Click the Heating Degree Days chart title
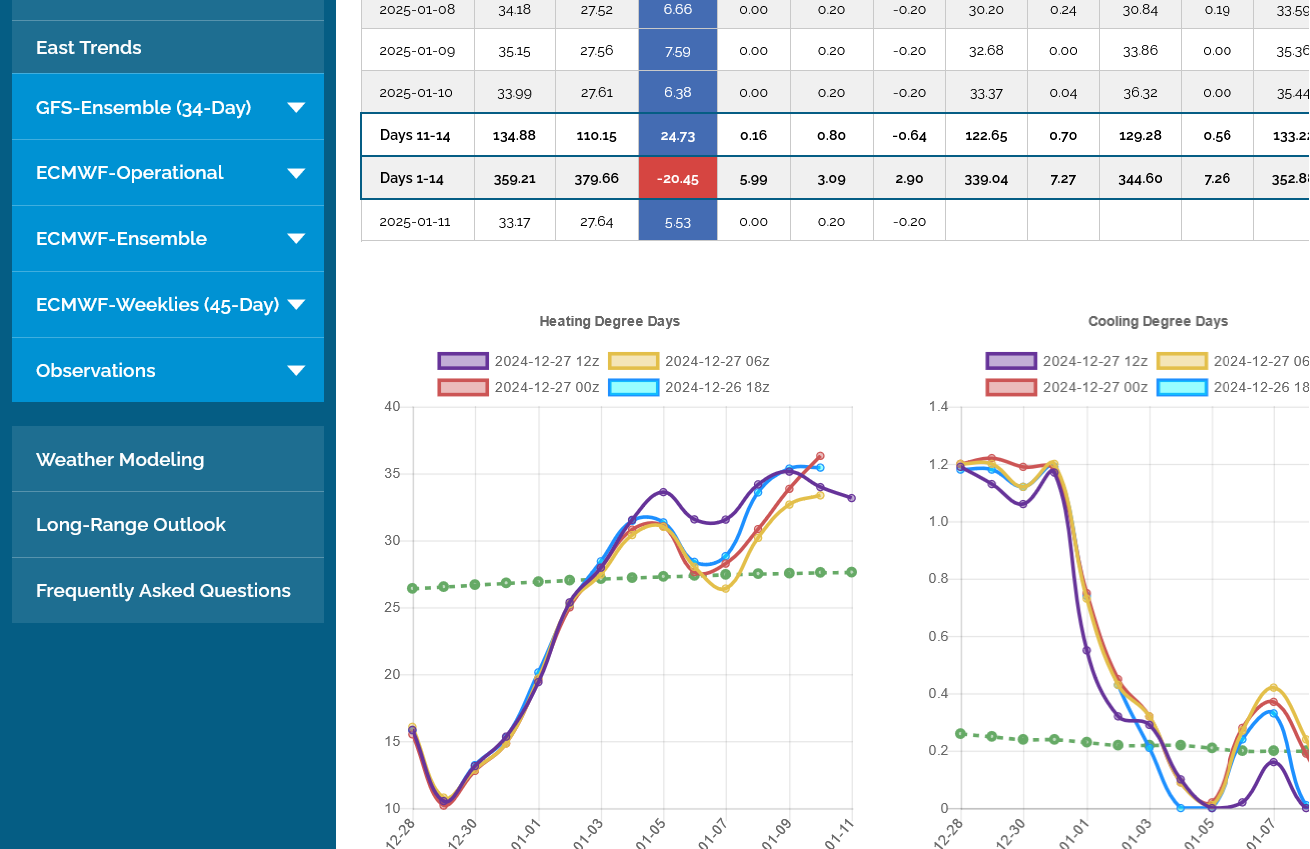The height and width of the screenshot is (849, 1310). [609, 321]
